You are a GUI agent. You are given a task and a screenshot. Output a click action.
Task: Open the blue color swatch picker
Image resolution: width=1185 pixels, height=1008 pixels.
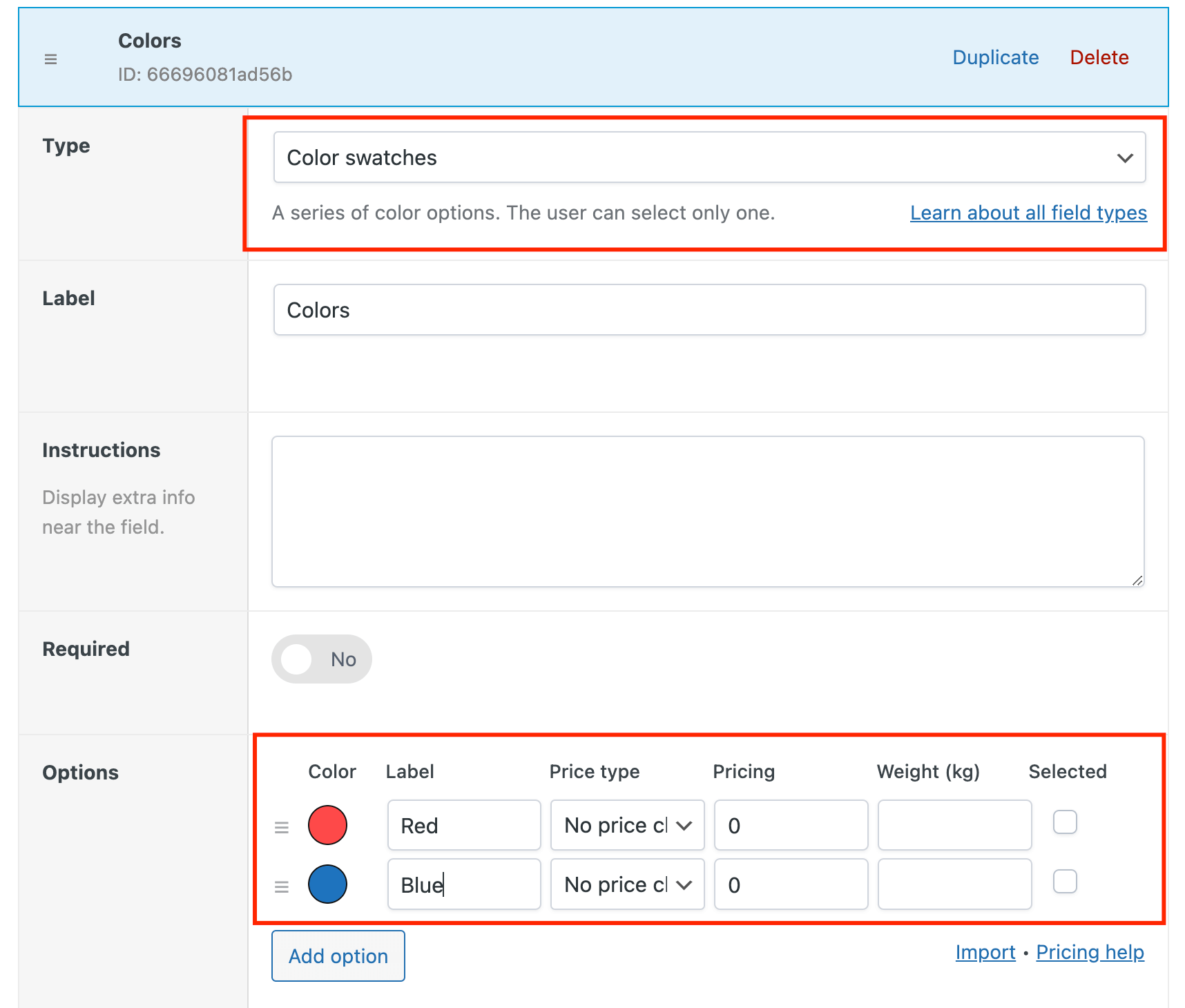pyautogui.click(x=327, y=884)
